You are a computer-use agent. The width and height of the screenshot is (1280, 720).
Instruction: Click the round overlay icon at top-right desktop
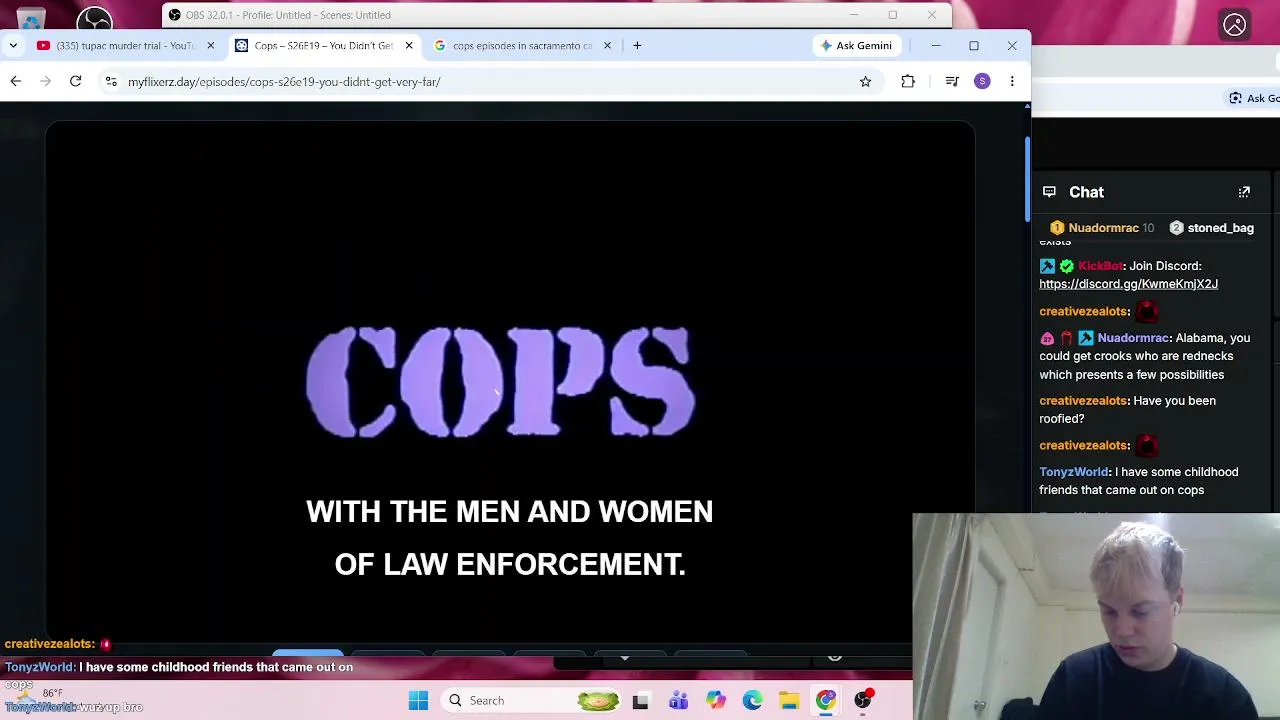pyautogui.click(x=1235, y=25)
